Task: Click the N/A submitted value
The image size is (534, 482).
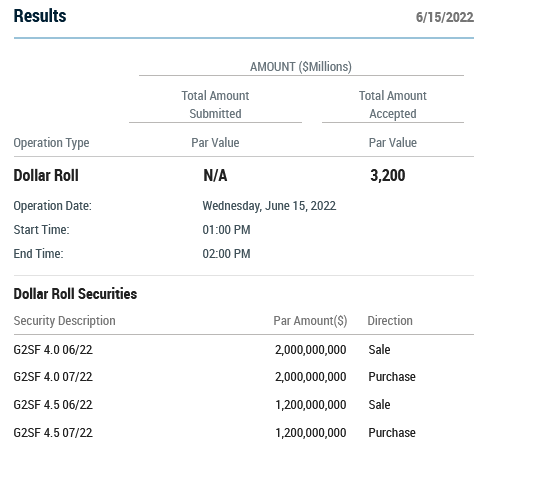Action: click(215, 175)
